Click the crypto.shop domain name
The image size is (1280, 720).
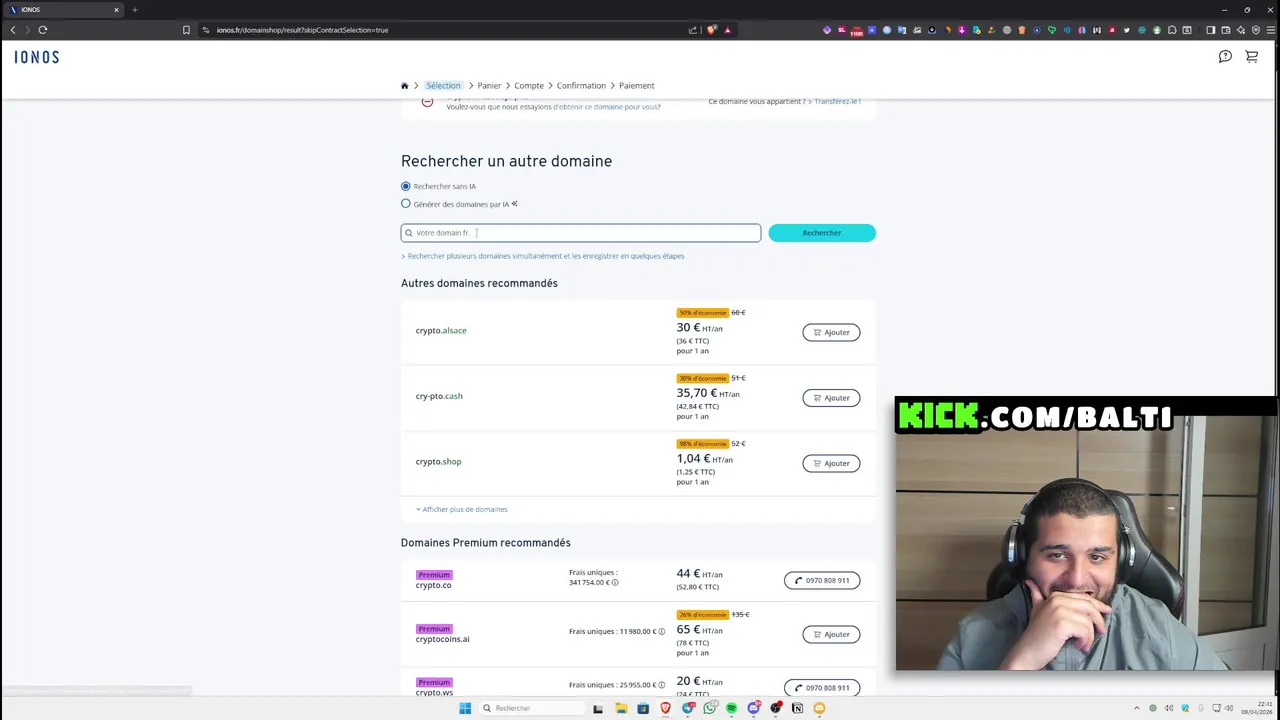[438, 462]
